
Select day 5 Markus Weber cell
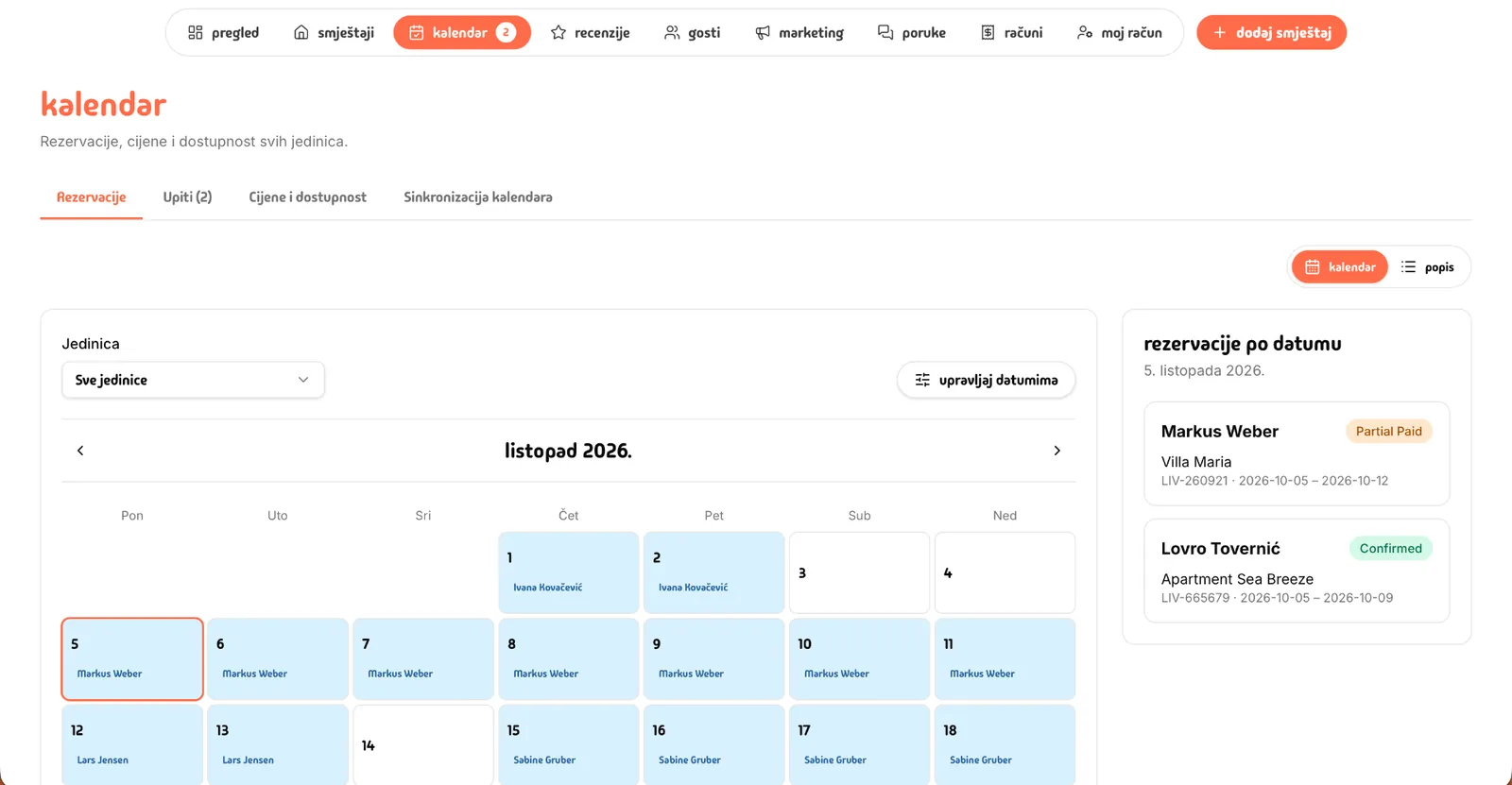click(132, 659)
